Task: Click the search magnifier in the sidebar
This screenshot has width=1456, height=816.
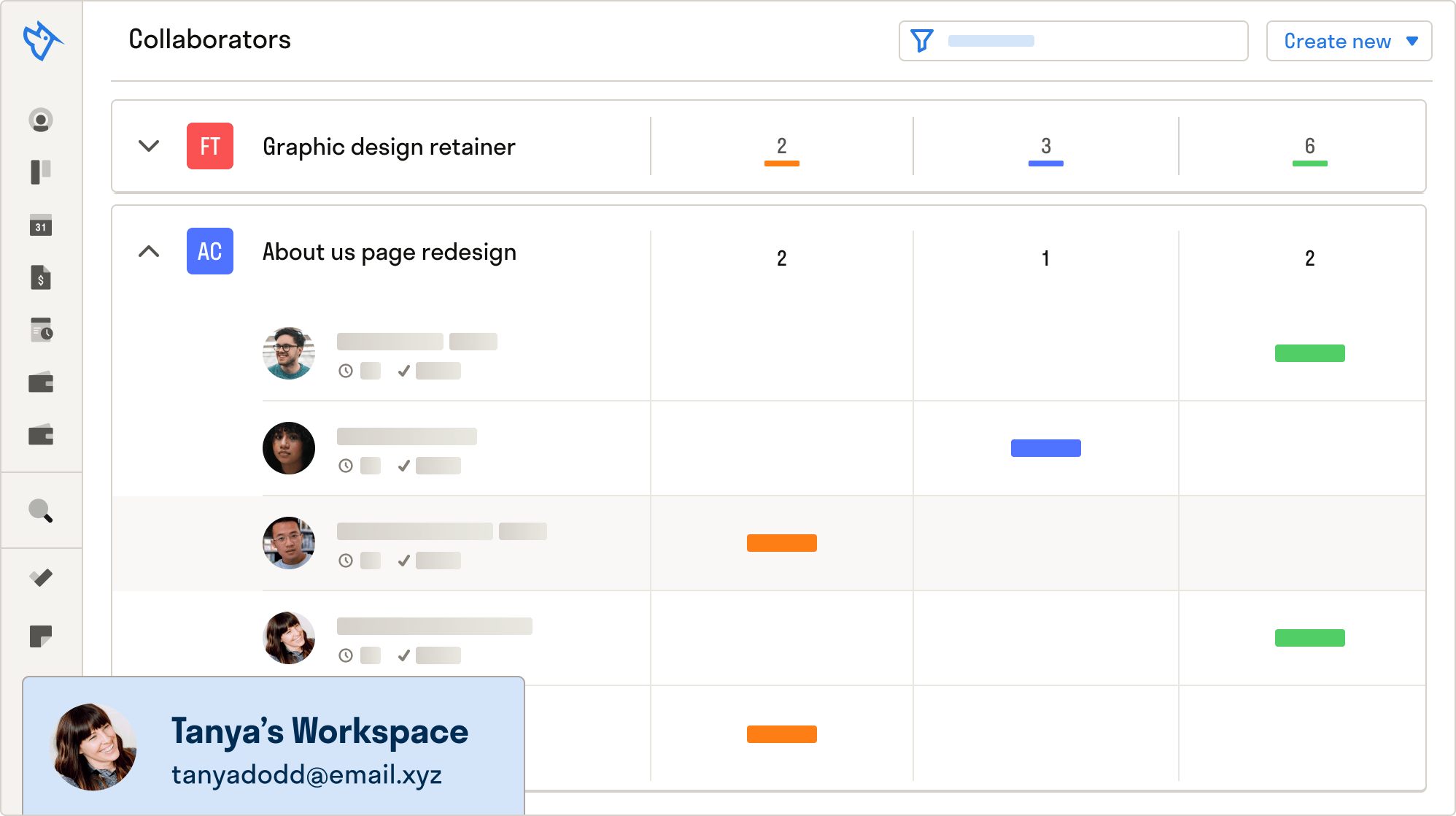Action: (x=41, y=511)
